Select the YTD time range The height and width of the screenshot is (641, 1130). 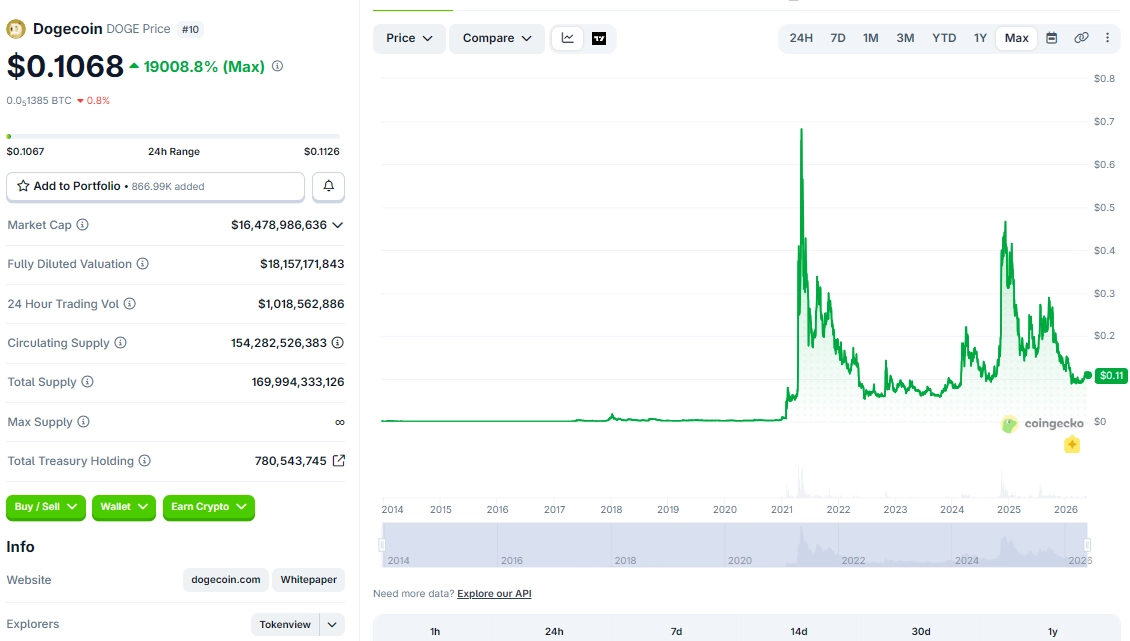[x=944, y=38]
